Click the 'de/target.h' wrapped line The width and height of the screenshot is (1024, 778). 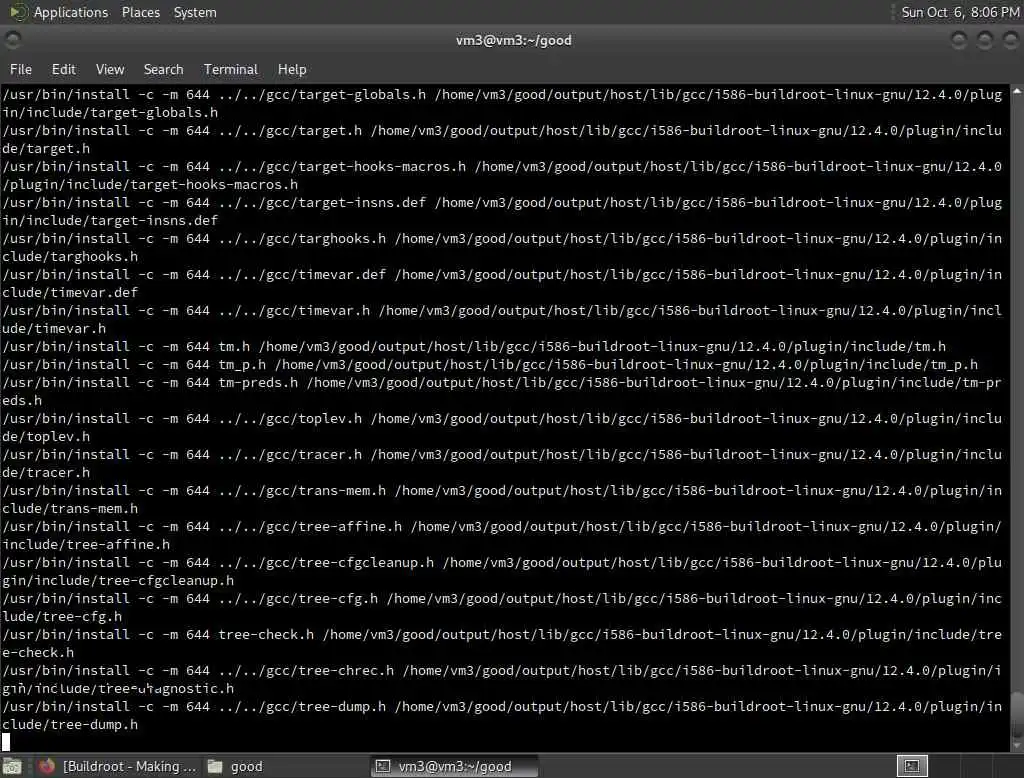pyautogui.click(x=46, y=148)
